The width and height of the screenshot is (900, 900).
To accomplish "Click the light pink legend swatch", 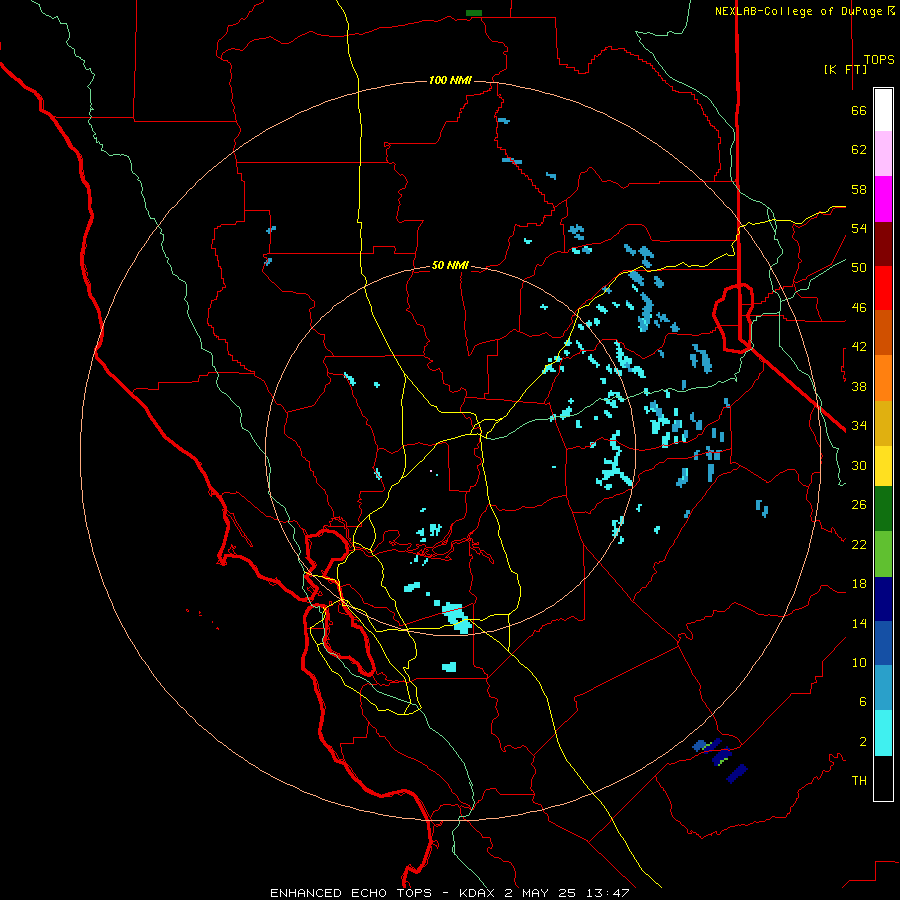I will (883, 154).
